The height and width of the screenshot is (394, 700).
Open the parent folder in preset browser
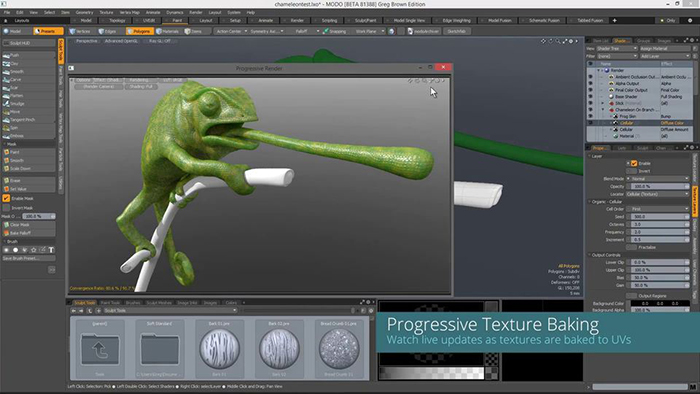pos(100,348)
